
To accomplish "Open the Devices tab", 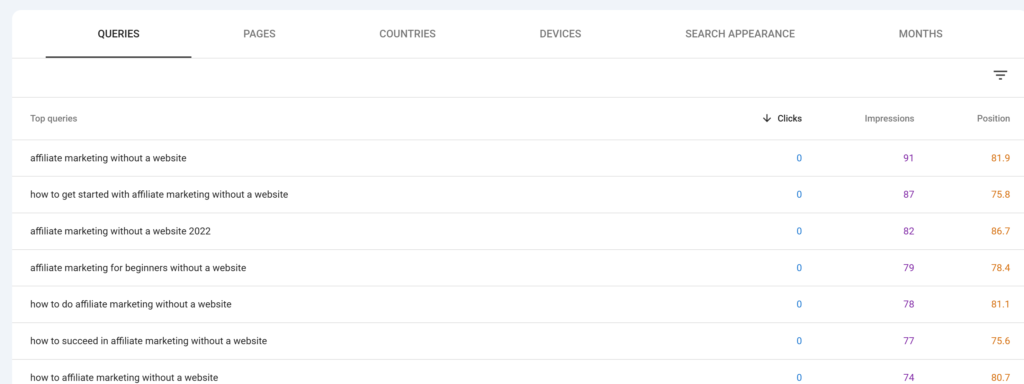I will coord(560,34).
